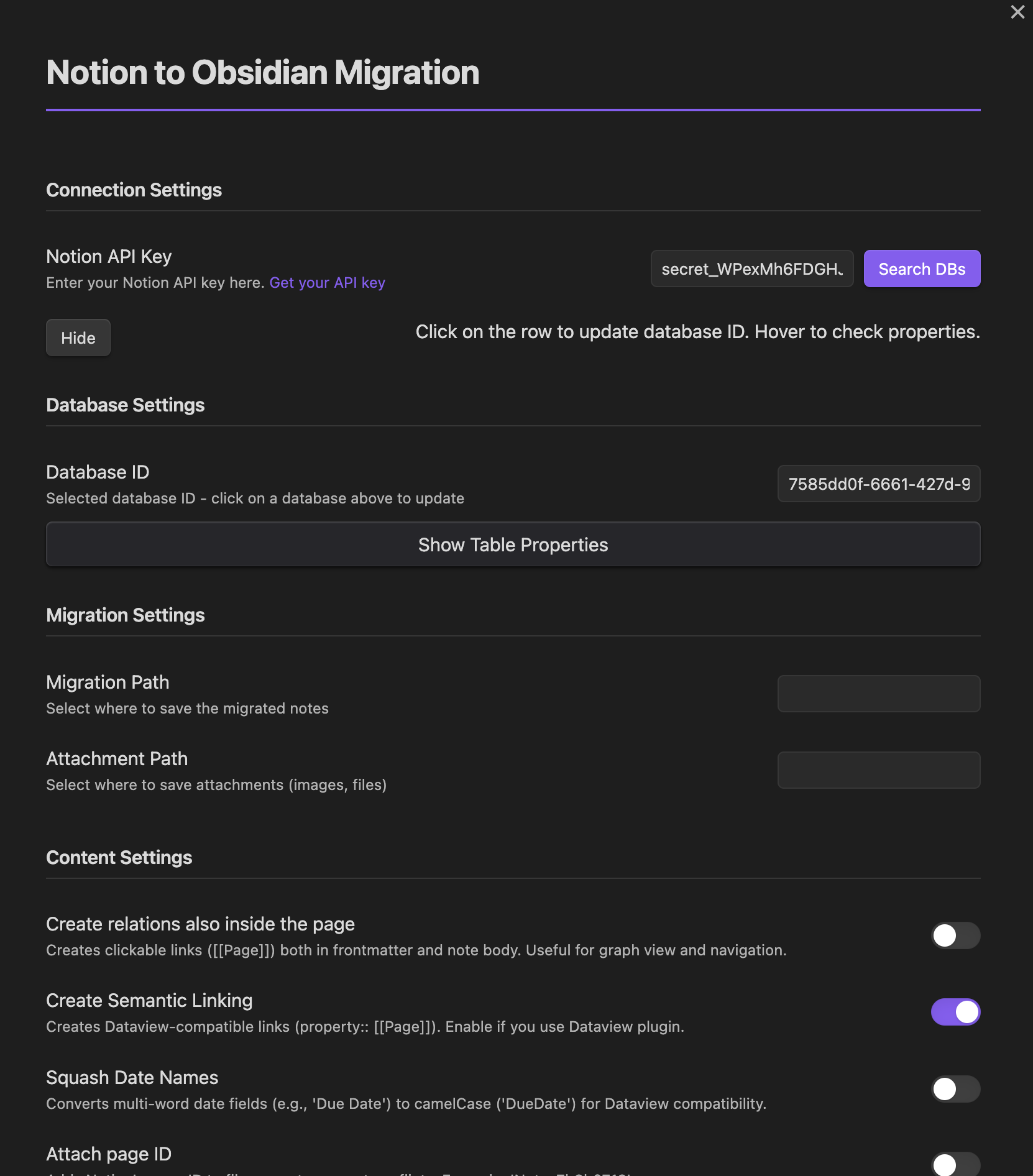Click Show Table Properties button

click(x=513, y=544)
